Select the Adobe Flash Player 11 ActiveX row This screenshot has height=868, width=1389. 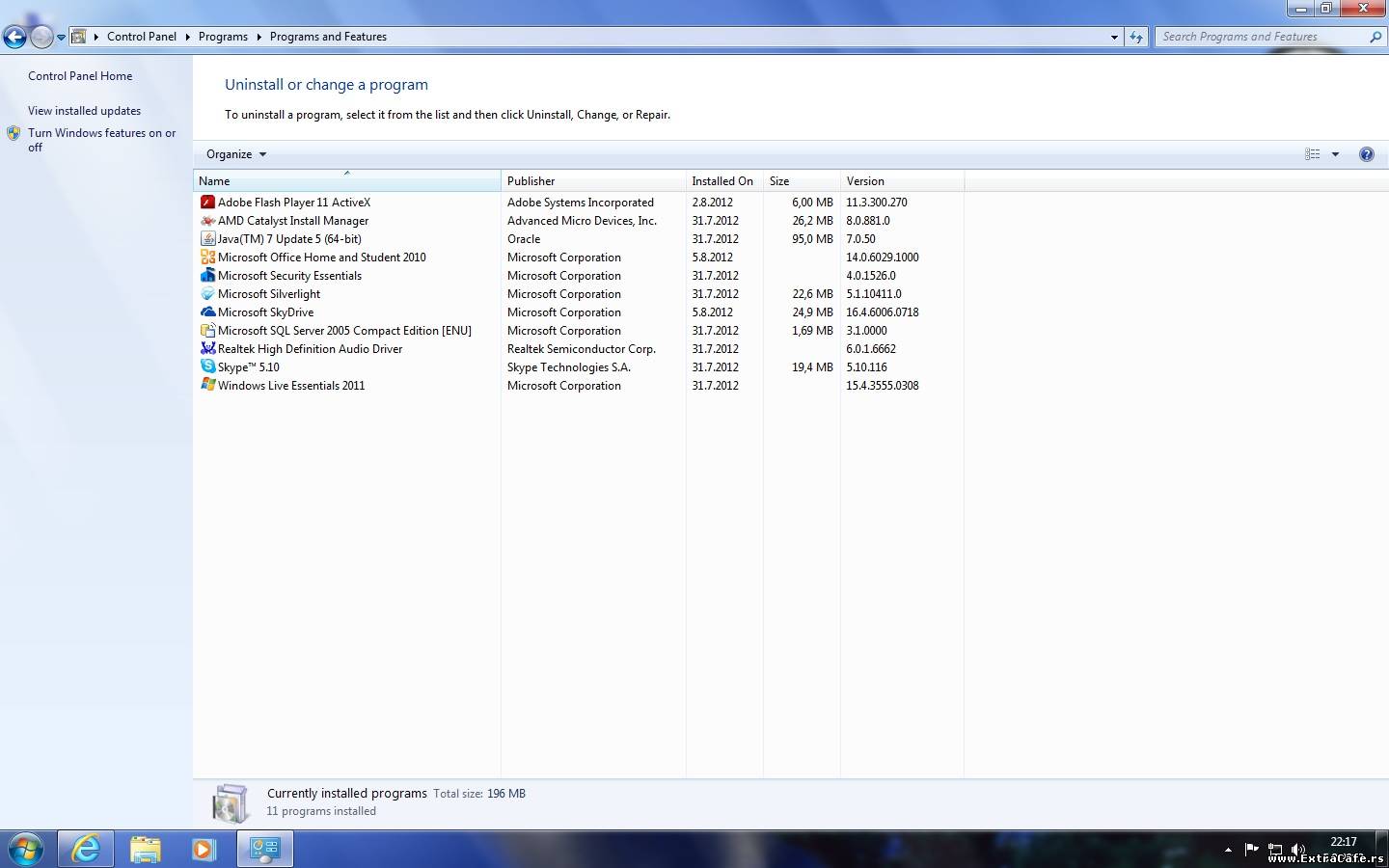(579, 203)
